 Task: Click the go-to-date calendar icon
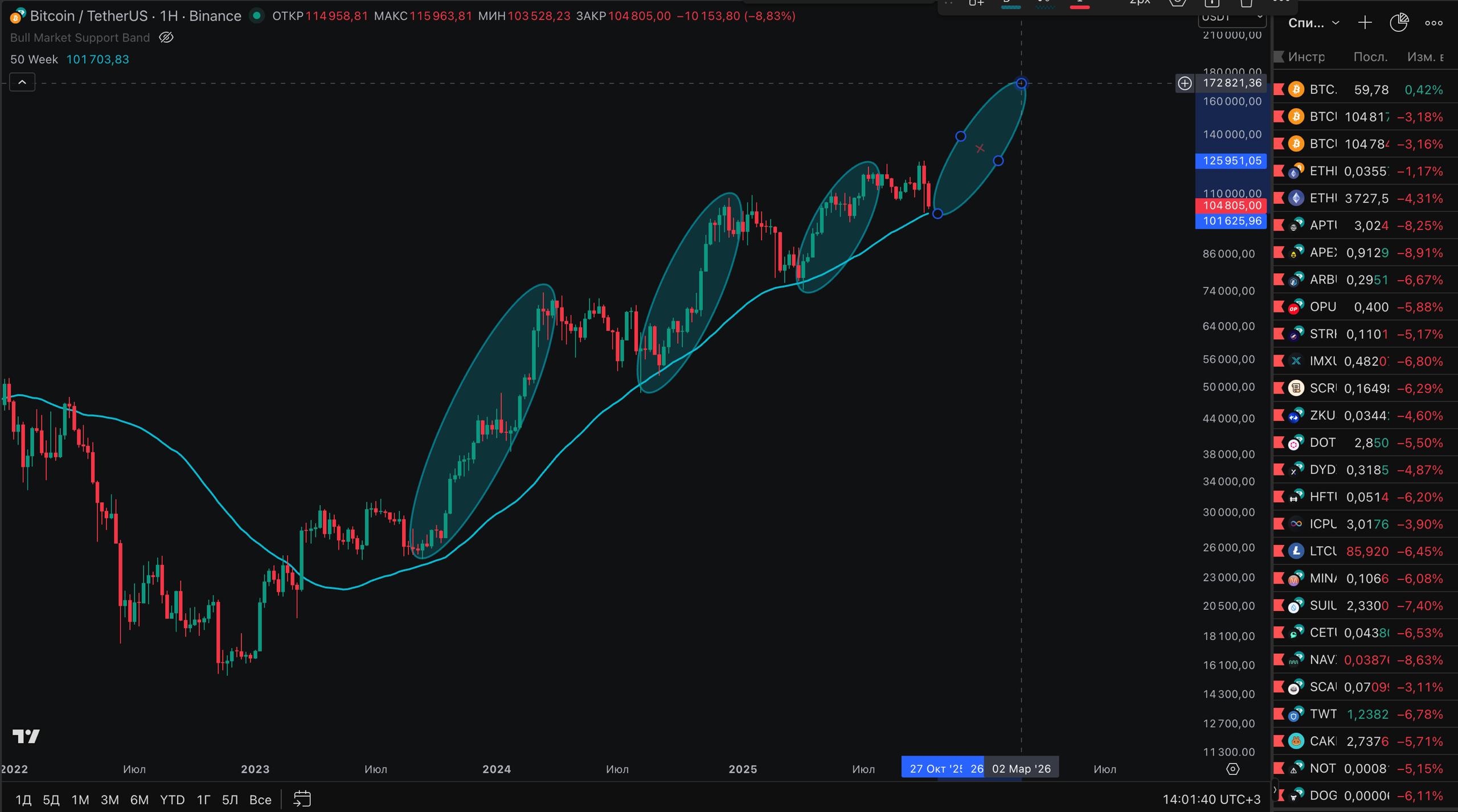click(302, 799)
